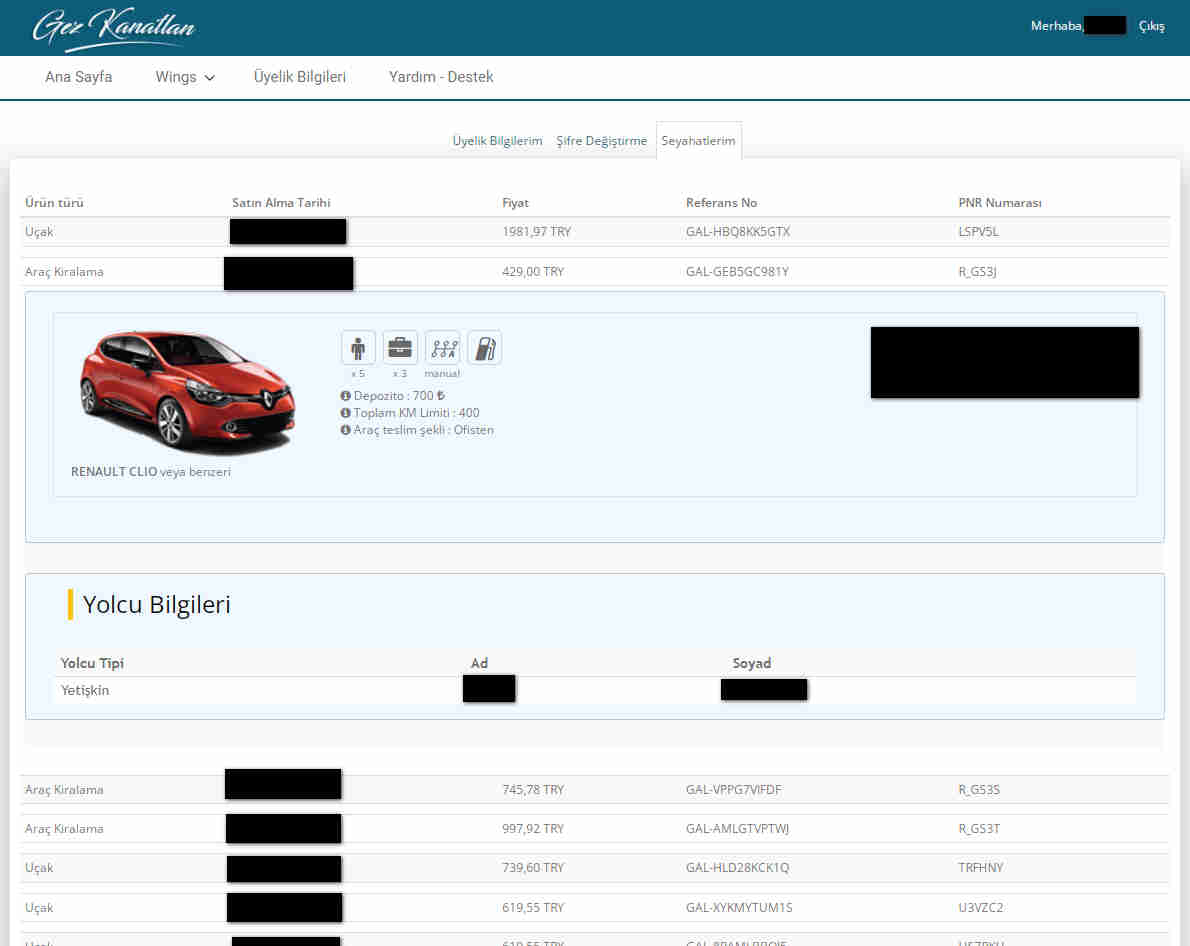Click the Toplam KM Limiti info icon
Viewport: 1190px width, 946px height.
345,413
